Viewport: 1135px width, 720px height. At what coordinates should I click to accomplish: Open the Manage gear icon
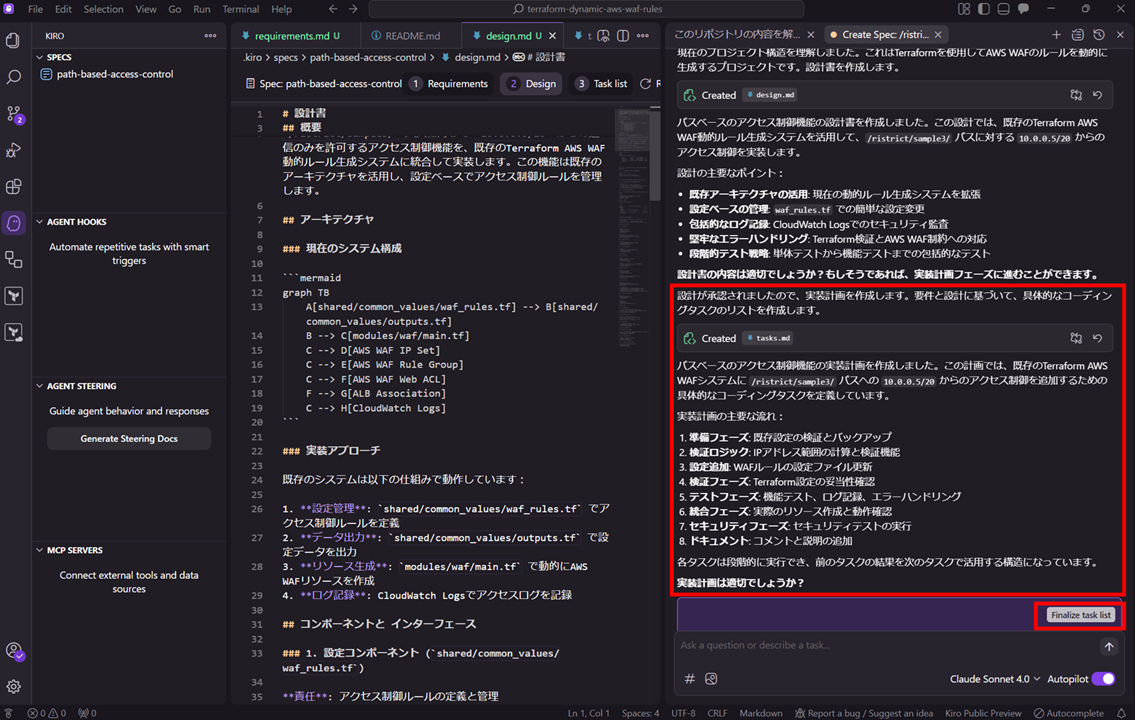click(x=13, y=687)
